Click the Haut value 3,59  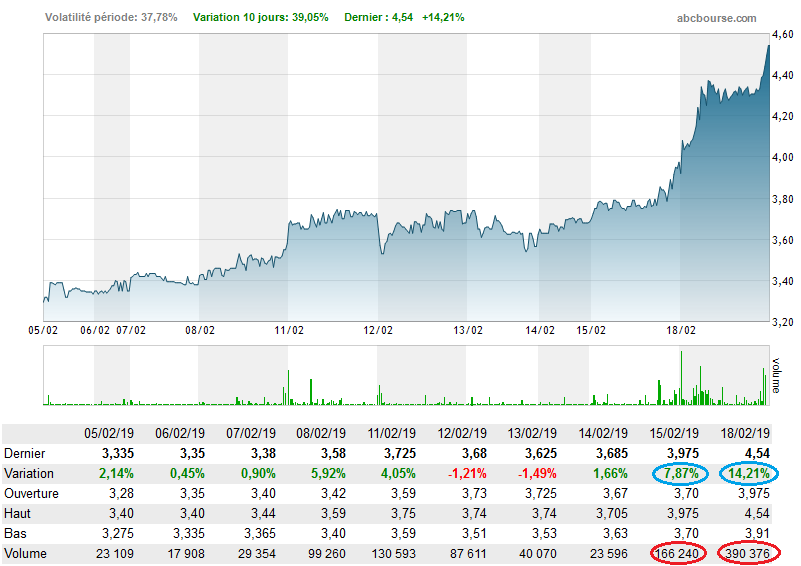coord(334,513)
